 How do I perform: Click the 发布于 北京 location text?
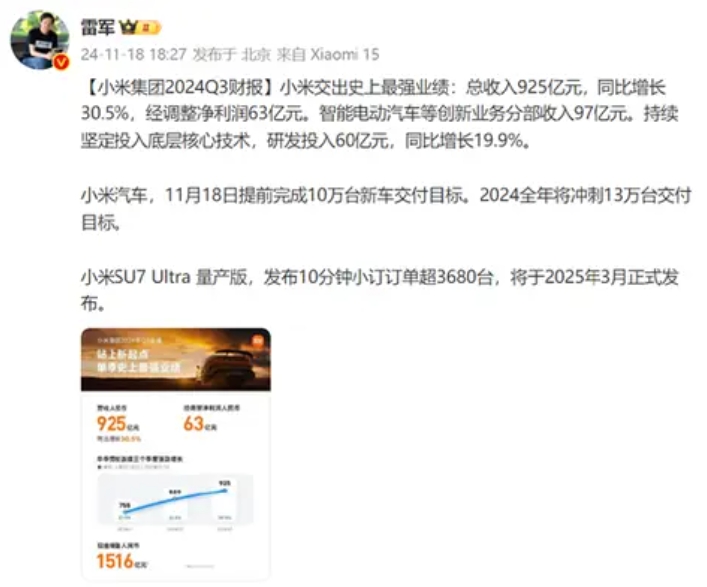coord(232,55)
